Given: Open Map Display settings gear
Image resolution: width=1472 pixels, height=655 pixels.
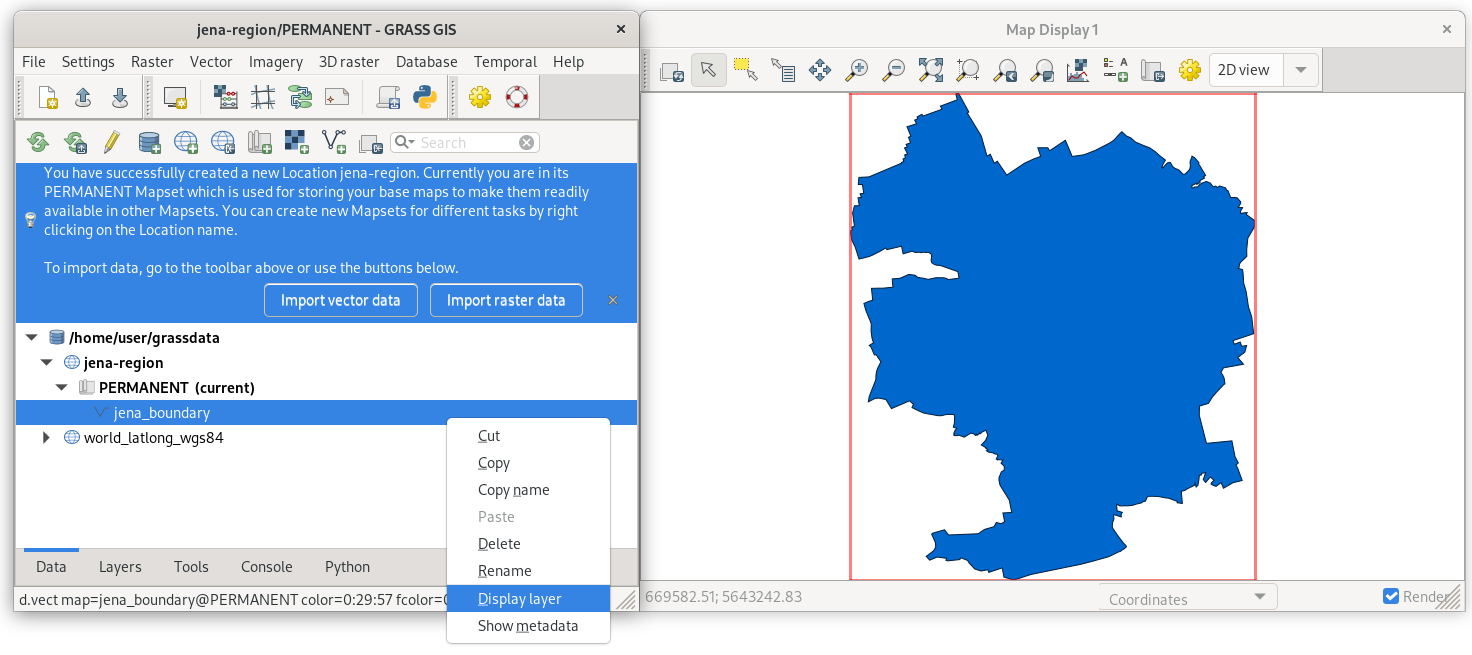Looking at the screenshot, I should click(x=1189, y=70).
